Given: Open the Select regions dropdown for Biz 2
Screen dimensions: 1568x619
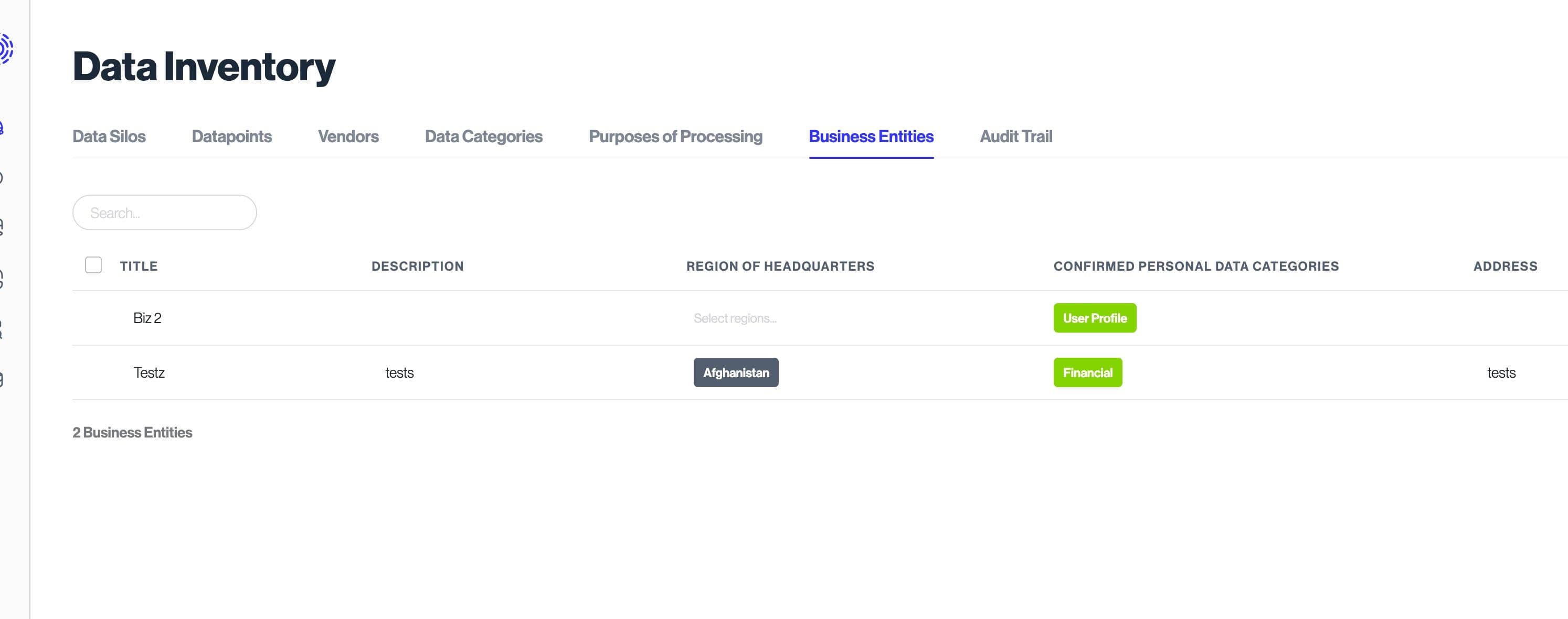Looking at the screenshot, I should (x=735, y=318).
